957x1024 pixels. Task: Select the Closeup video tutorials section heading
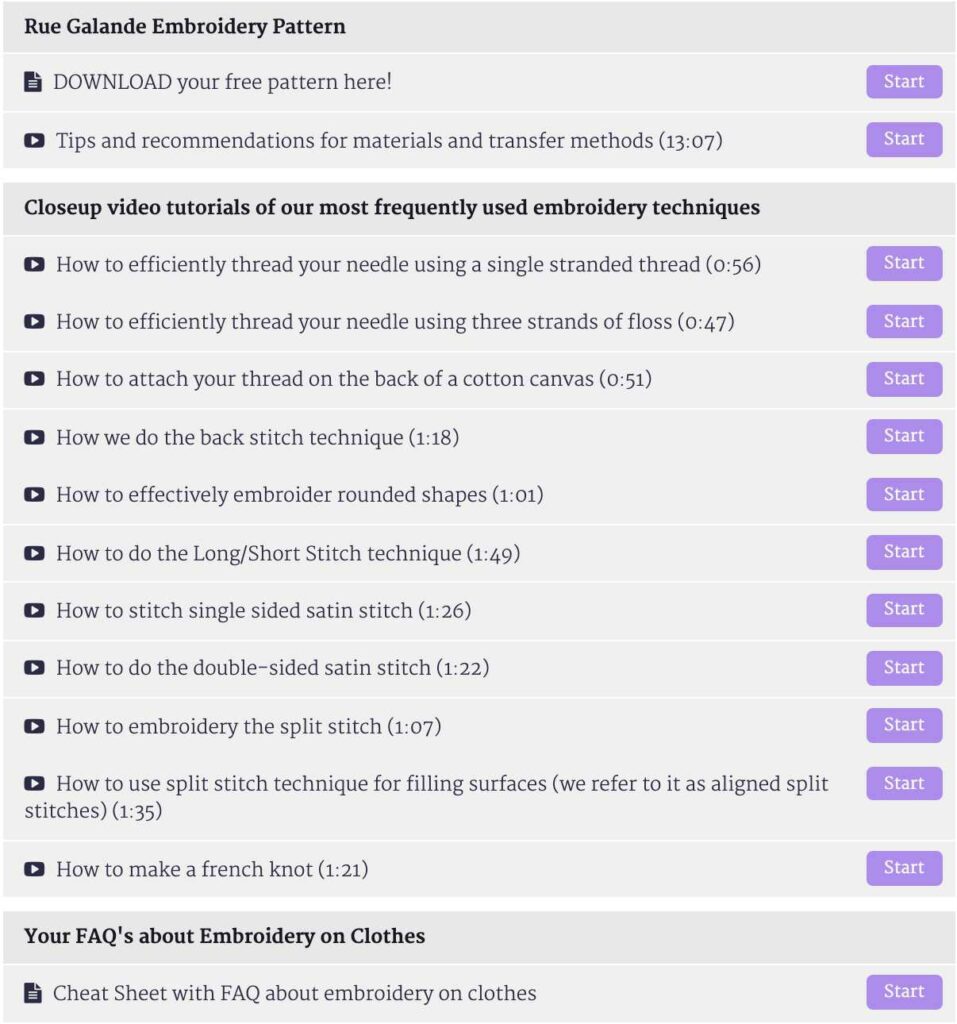[391, 208]
